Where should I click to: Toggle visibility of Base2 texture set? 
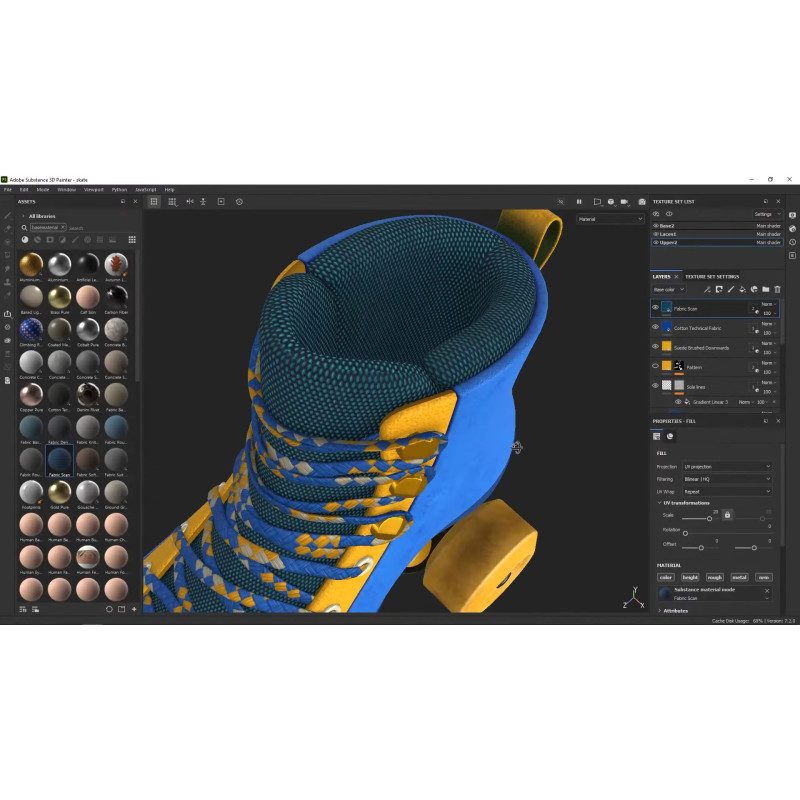pos(656,226)
